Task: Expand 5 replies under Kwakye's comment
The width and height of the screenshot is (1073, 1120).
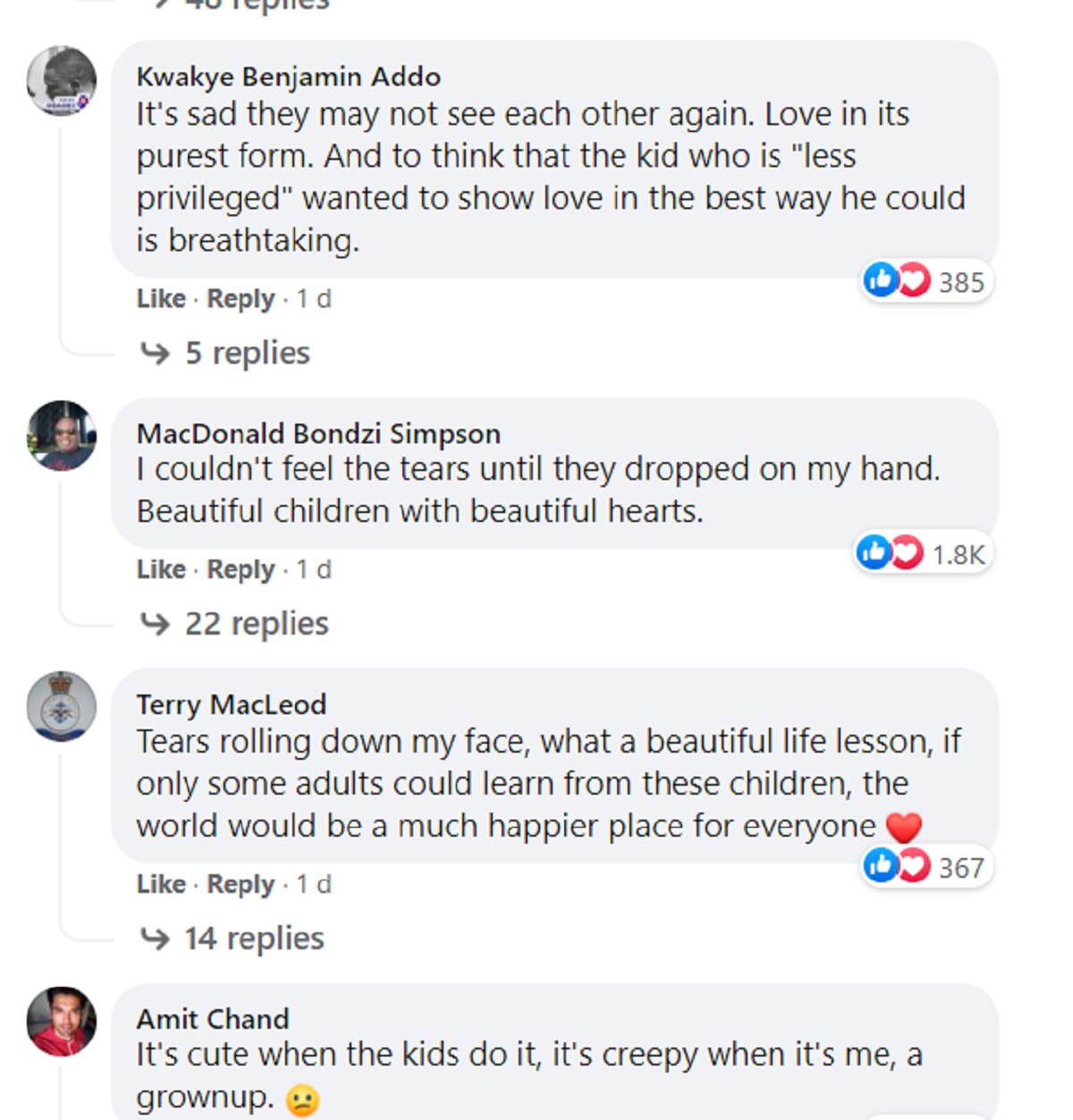Action: pos(247,353)
